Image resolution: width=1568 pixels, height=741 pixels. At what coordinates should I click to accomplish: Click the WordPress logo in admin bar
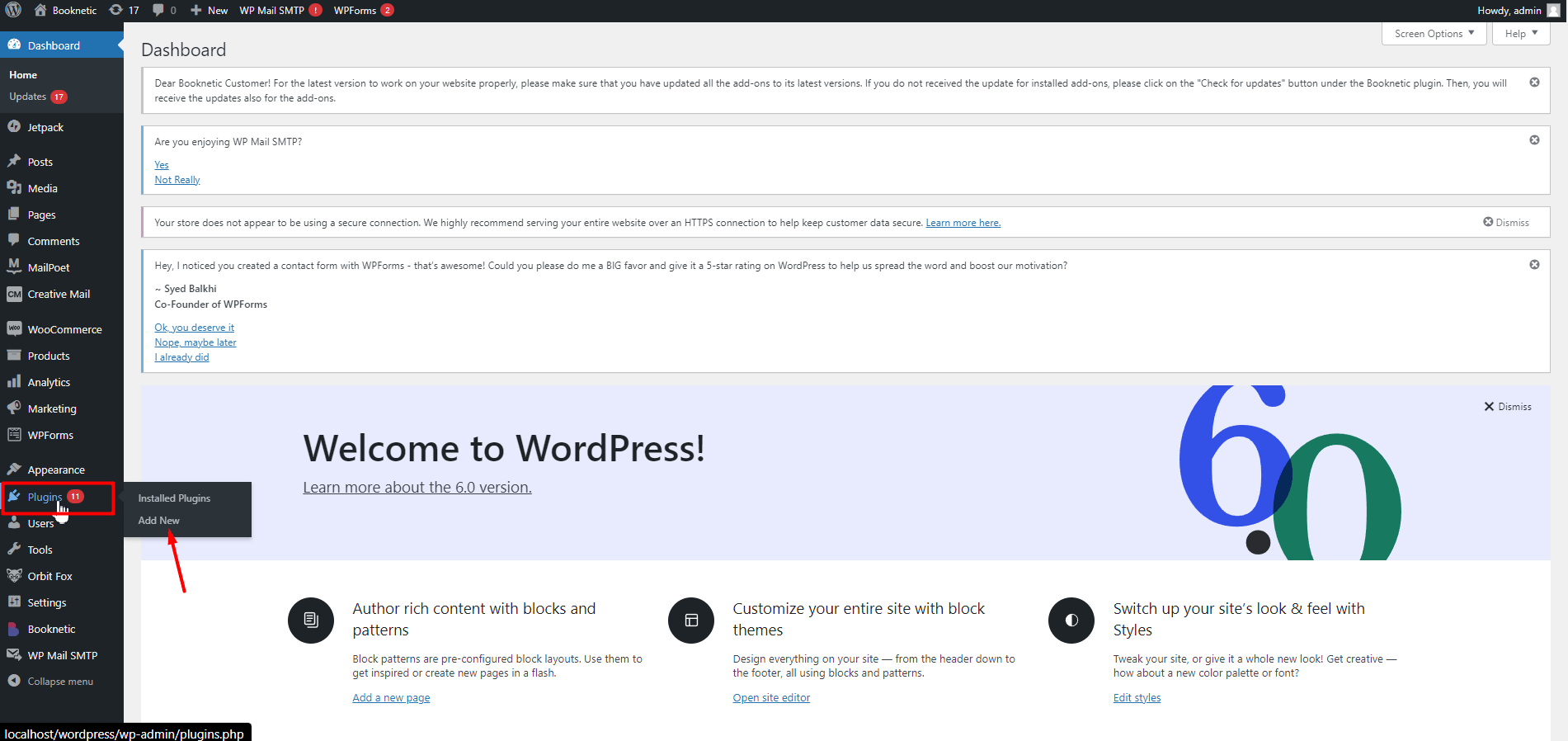pyautogui.click(x=13, y=10)
